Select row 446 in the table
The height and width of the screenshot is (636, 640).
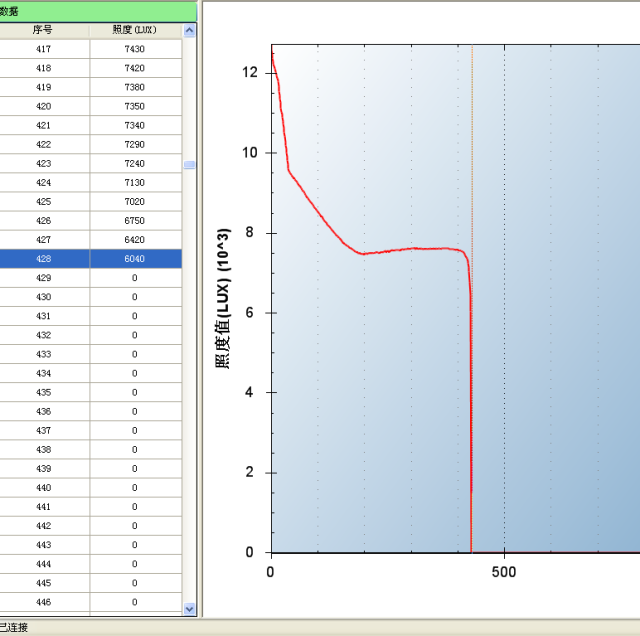pyautogui.click(x=43, y=602)
